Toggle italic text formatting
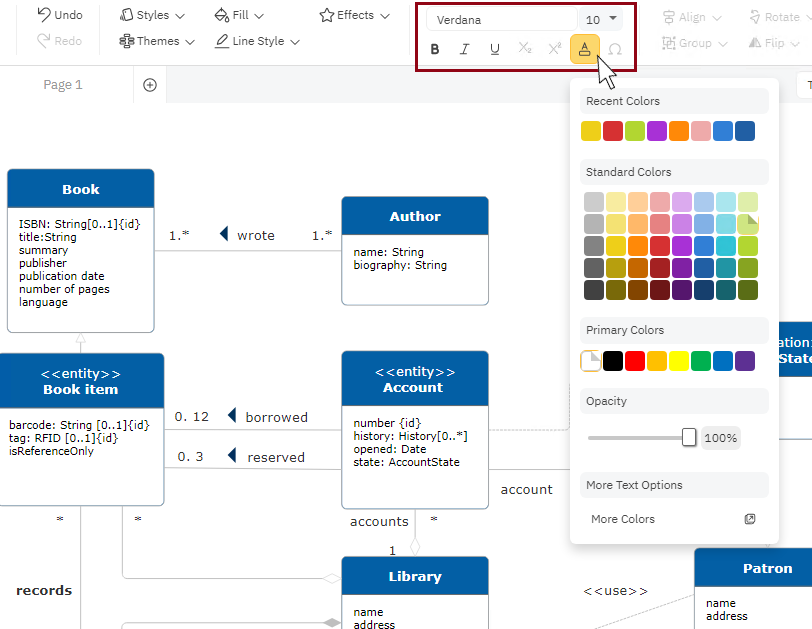The image size is (812, 629). coord(465,49)
